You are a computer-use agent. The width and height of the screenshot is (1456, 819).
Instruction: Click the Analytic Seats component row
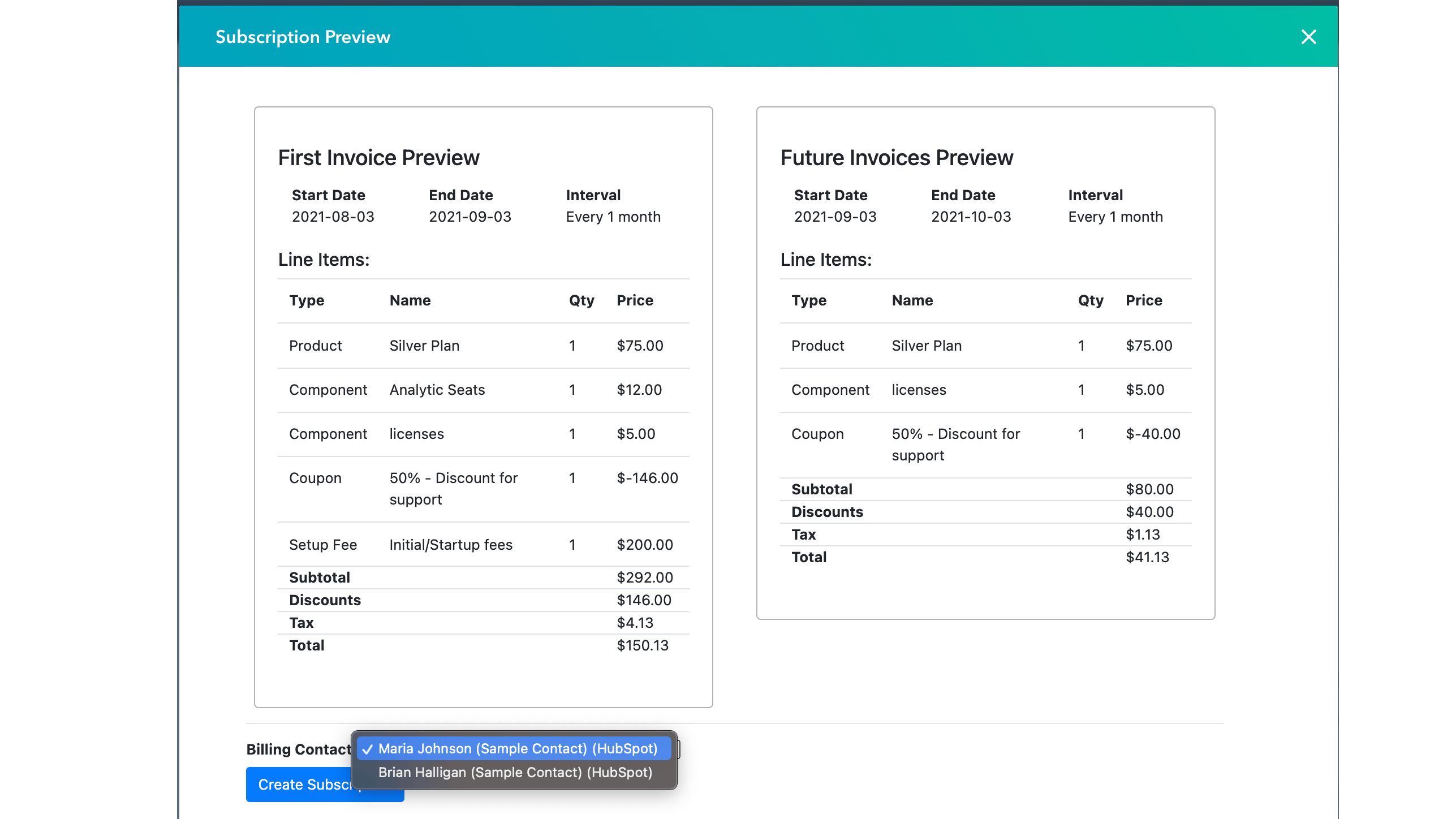click(x=437, y=390)
